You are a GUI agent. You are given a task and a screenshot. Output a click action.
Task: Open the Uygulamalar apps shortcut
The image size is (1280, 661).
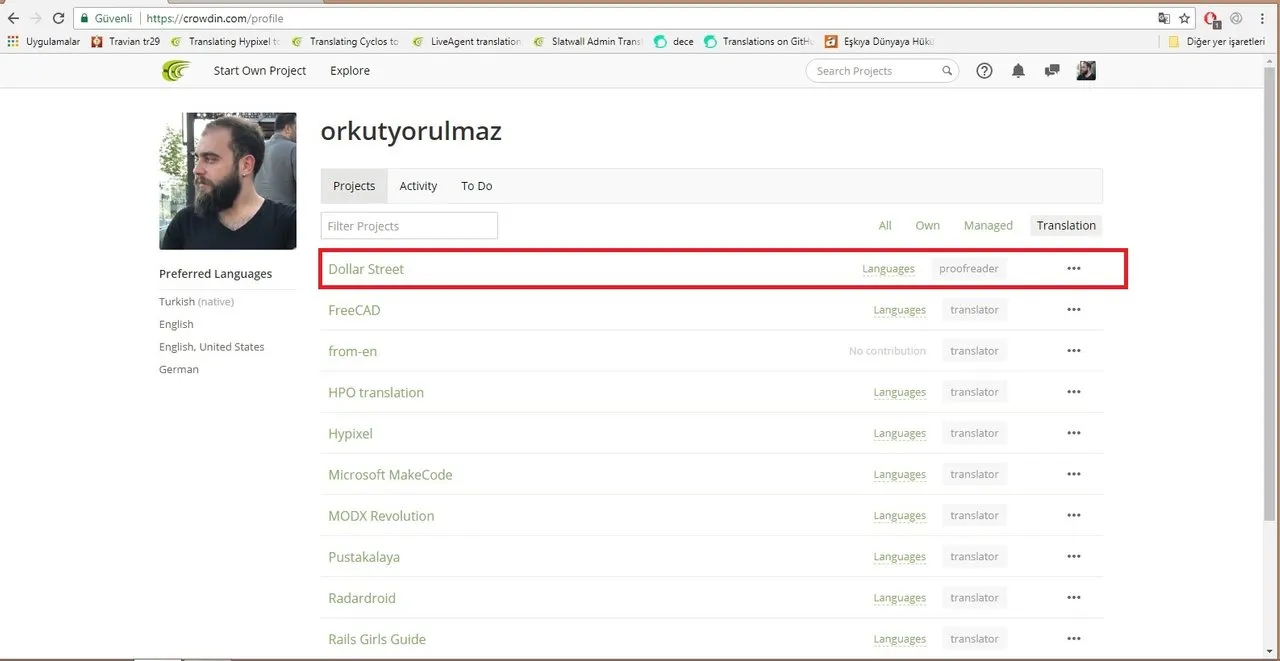[x=44, y=42]
